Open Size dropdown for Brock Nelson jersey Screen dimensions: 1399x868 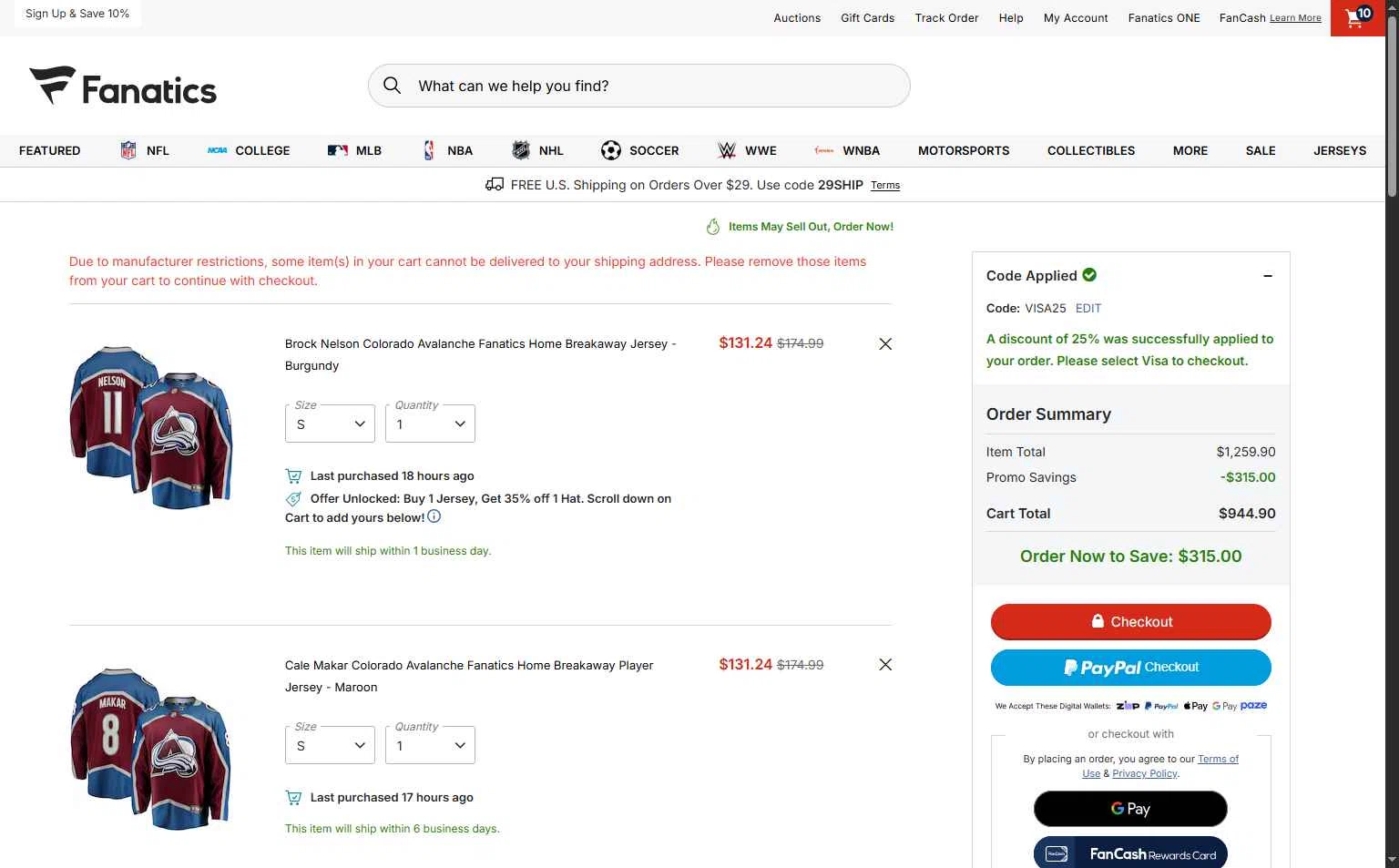[x=330, y=424]
